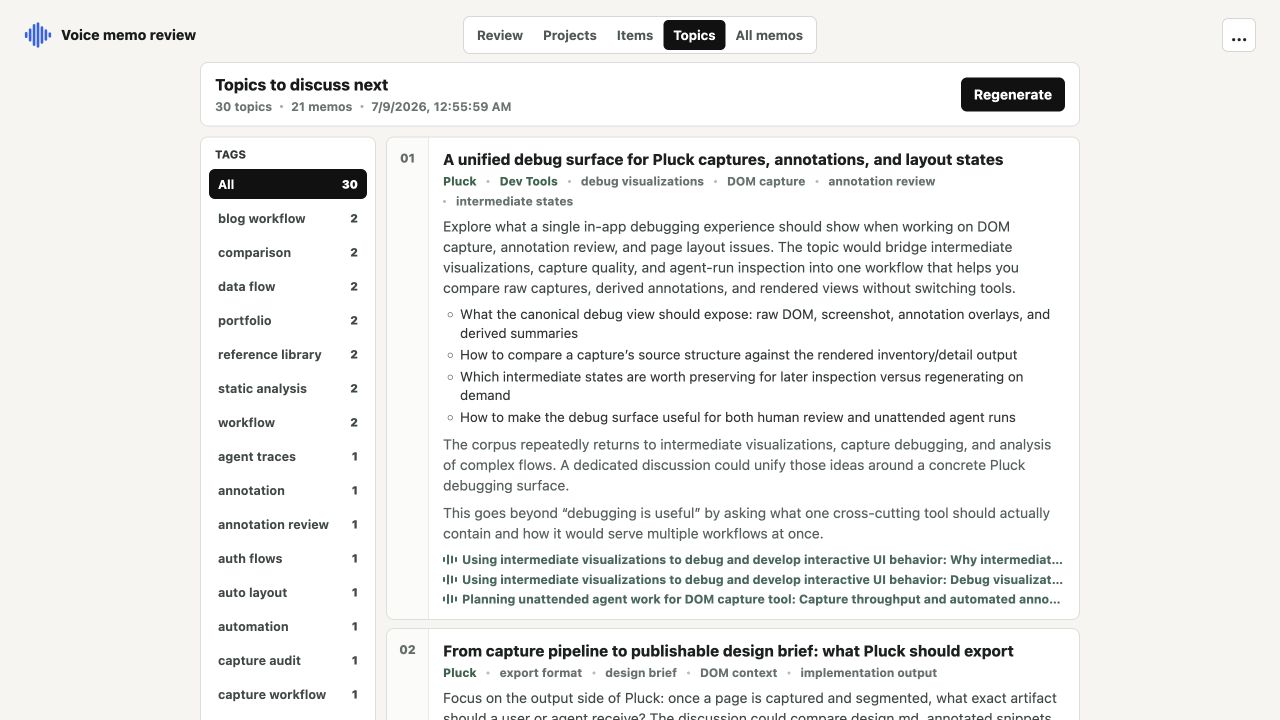
Task: Click the Voice memo review waveform logo
Action: 38,35
